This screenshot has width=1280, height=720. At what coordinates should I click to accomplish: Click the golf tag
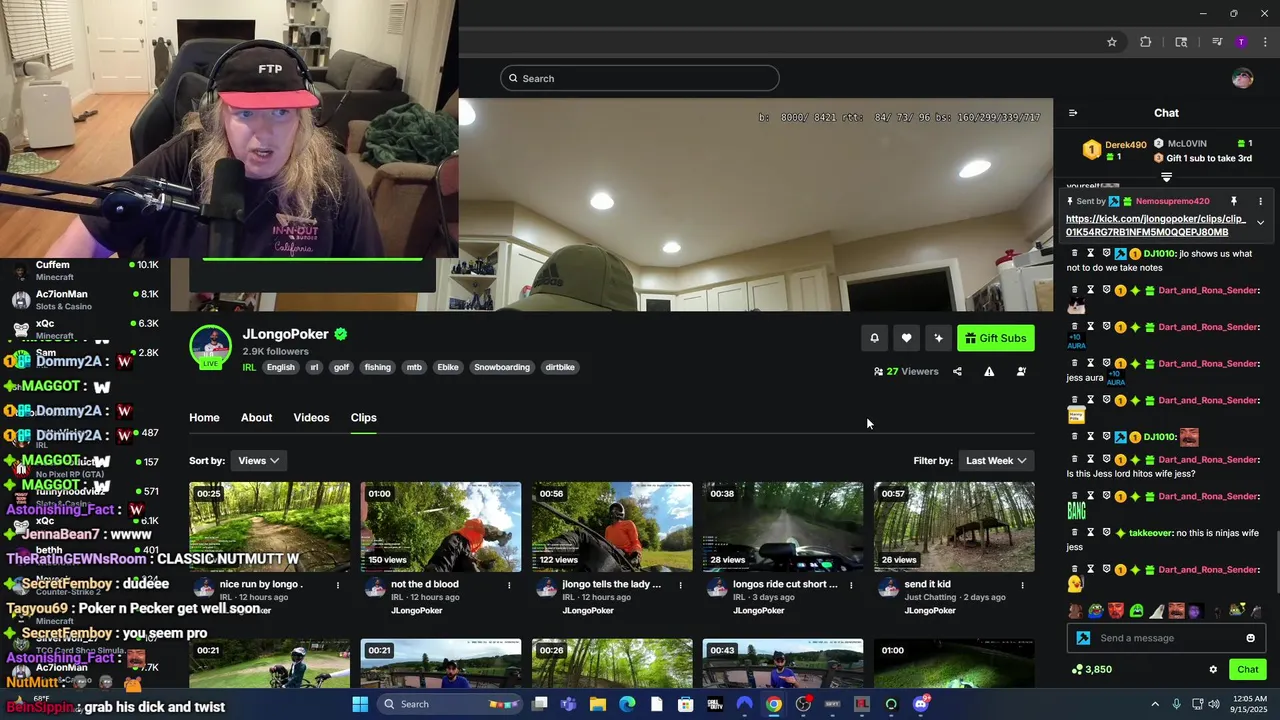click(341, 367)
